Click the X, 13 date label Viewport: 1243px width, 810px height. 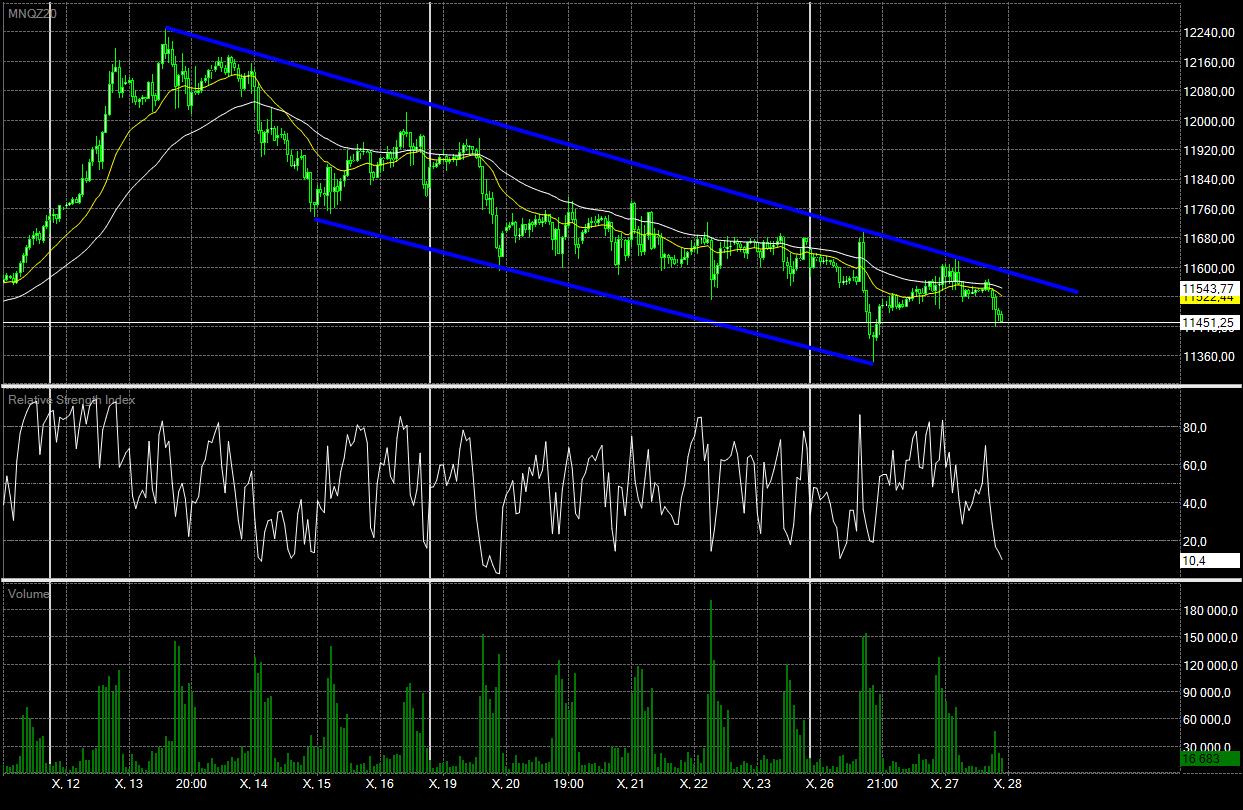129,783
